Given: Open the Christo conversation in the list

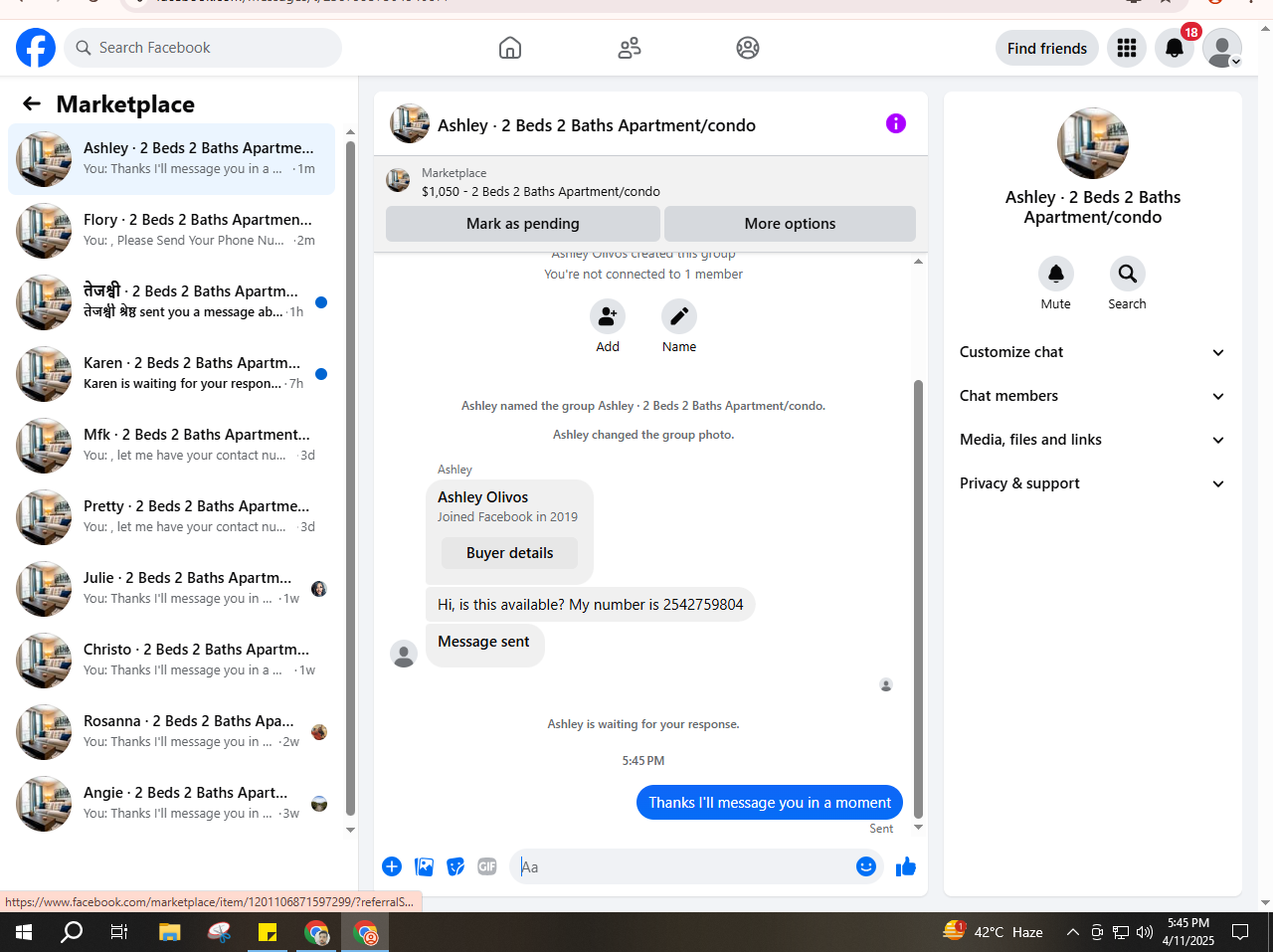Looking at the screenshot, I should tap(171, 661).
